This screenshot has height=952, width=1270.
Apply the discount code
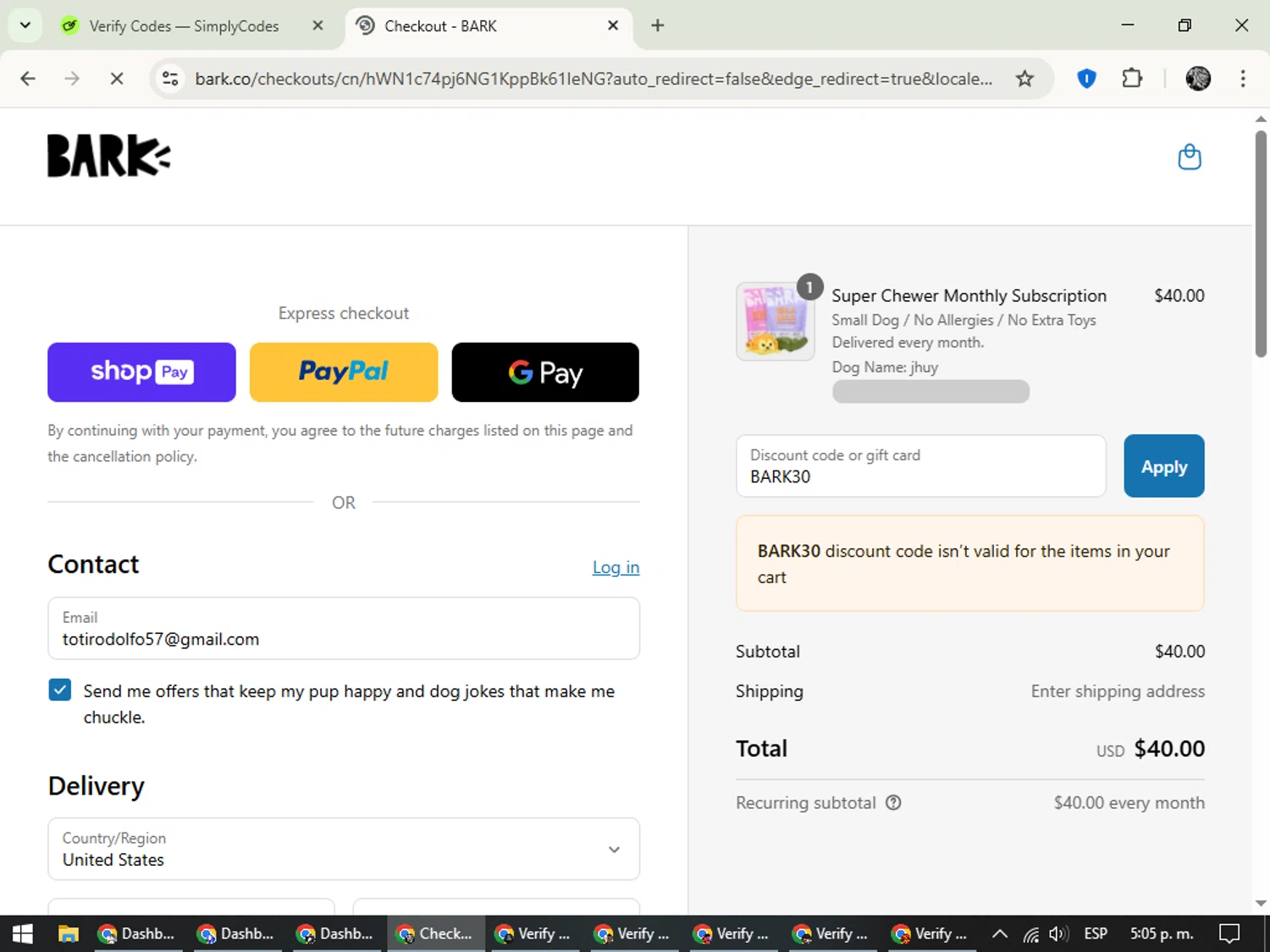click(1163, 466)
